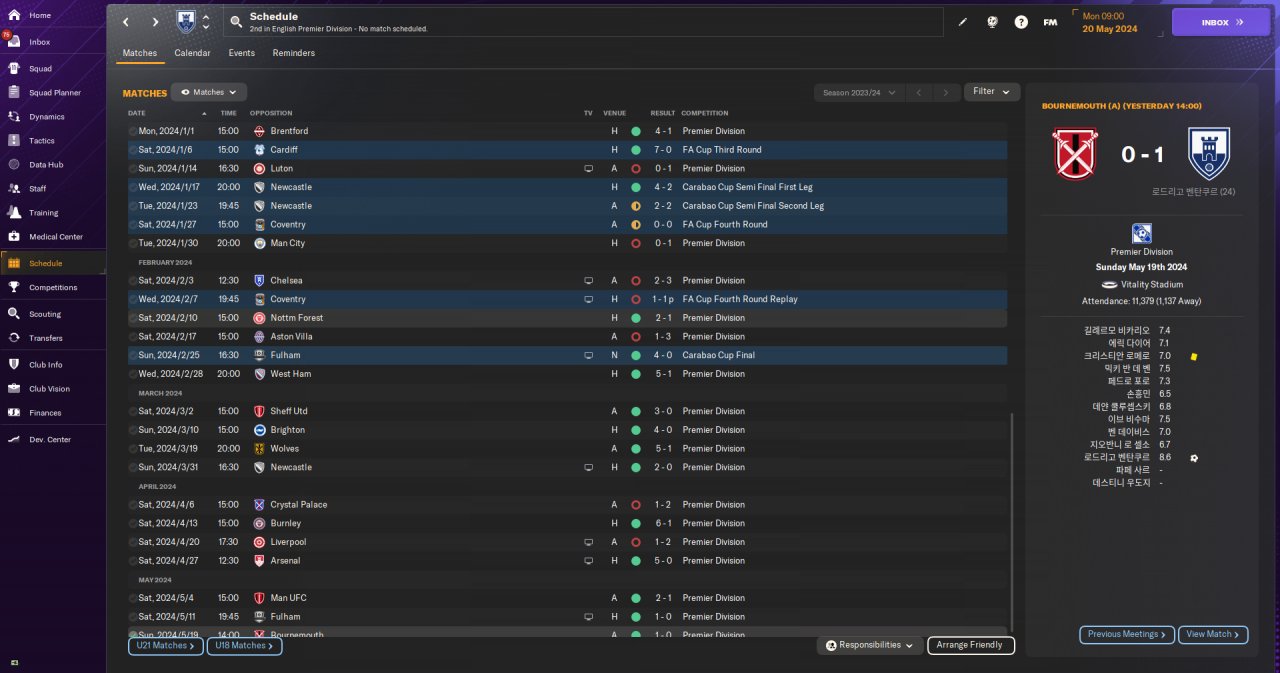
Task: Toggle the selection circle on Man City row
Action: (133, 243)
